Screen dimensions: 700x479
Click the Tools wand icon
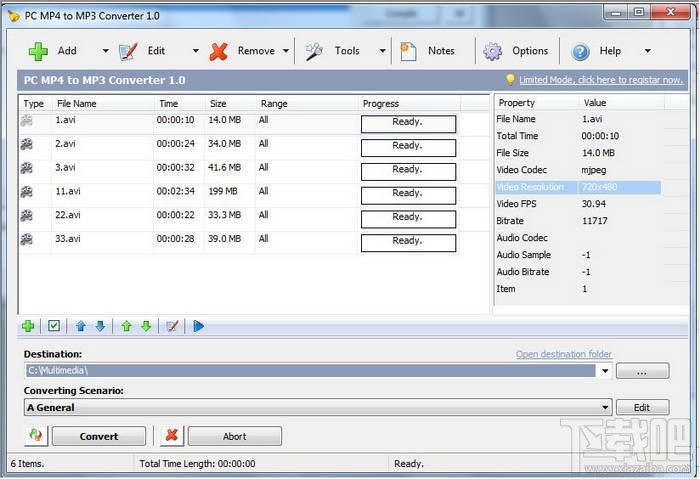[x=314, y=51]
